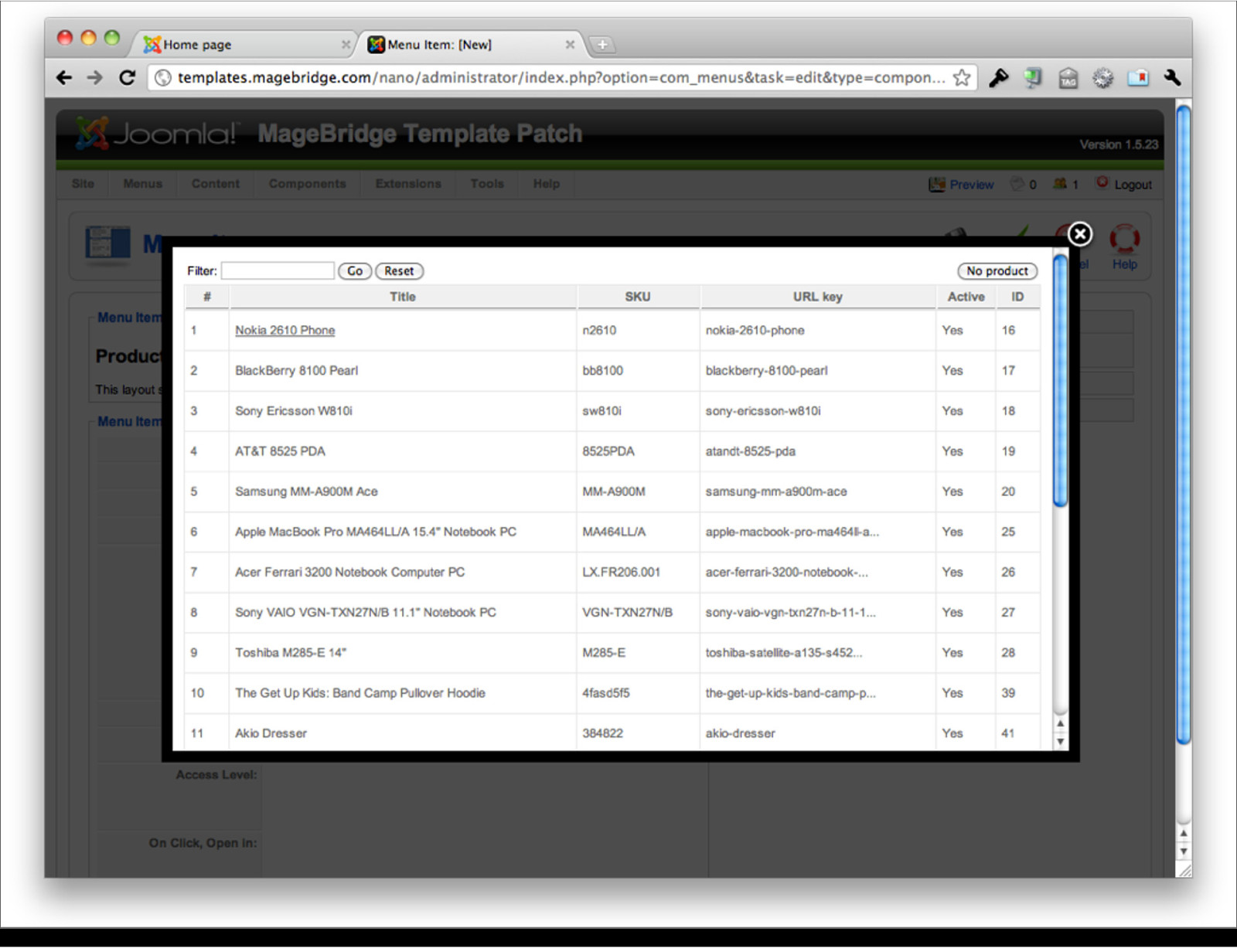The image size is (1237, 952).
Task: Open the Content menu
Action: point(216,184)
